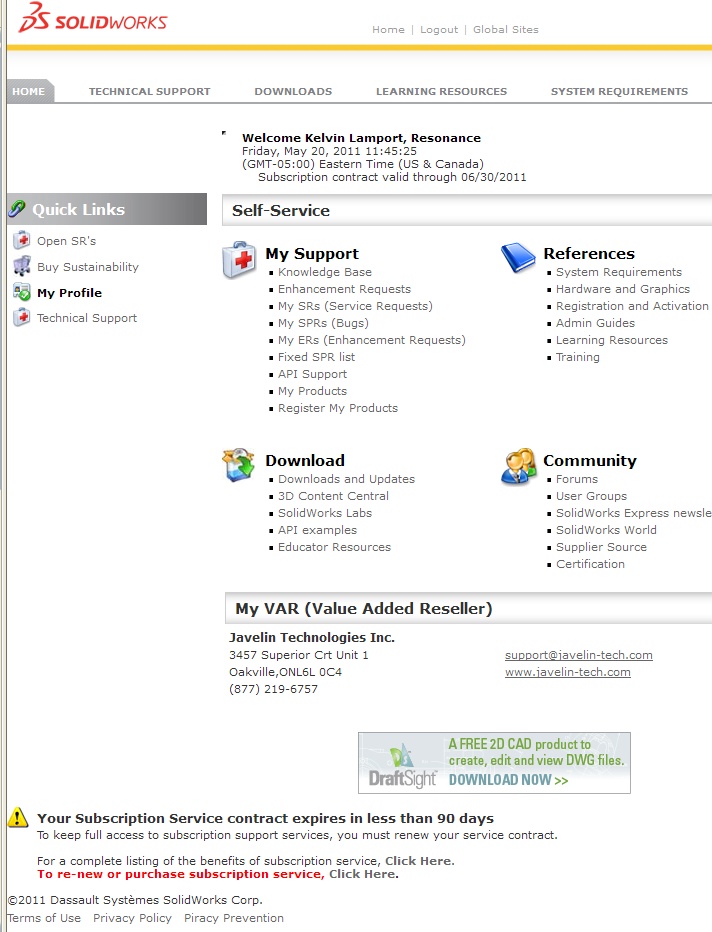Open My SRs (Service Requests)
This screenshot has width=712, height=932.
(x=355, y=306)
